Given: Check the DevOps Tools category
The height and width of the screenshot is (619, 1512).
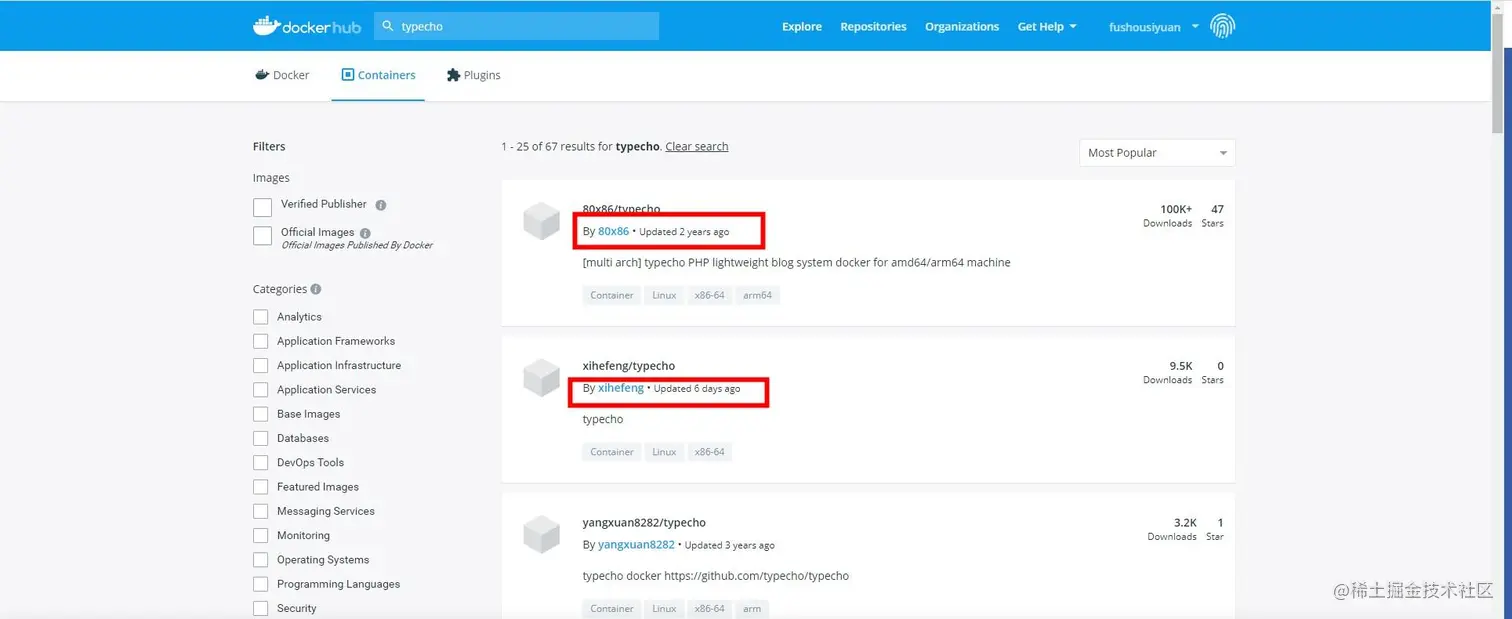Looking at the screenshot, I should tap(261, 463).
